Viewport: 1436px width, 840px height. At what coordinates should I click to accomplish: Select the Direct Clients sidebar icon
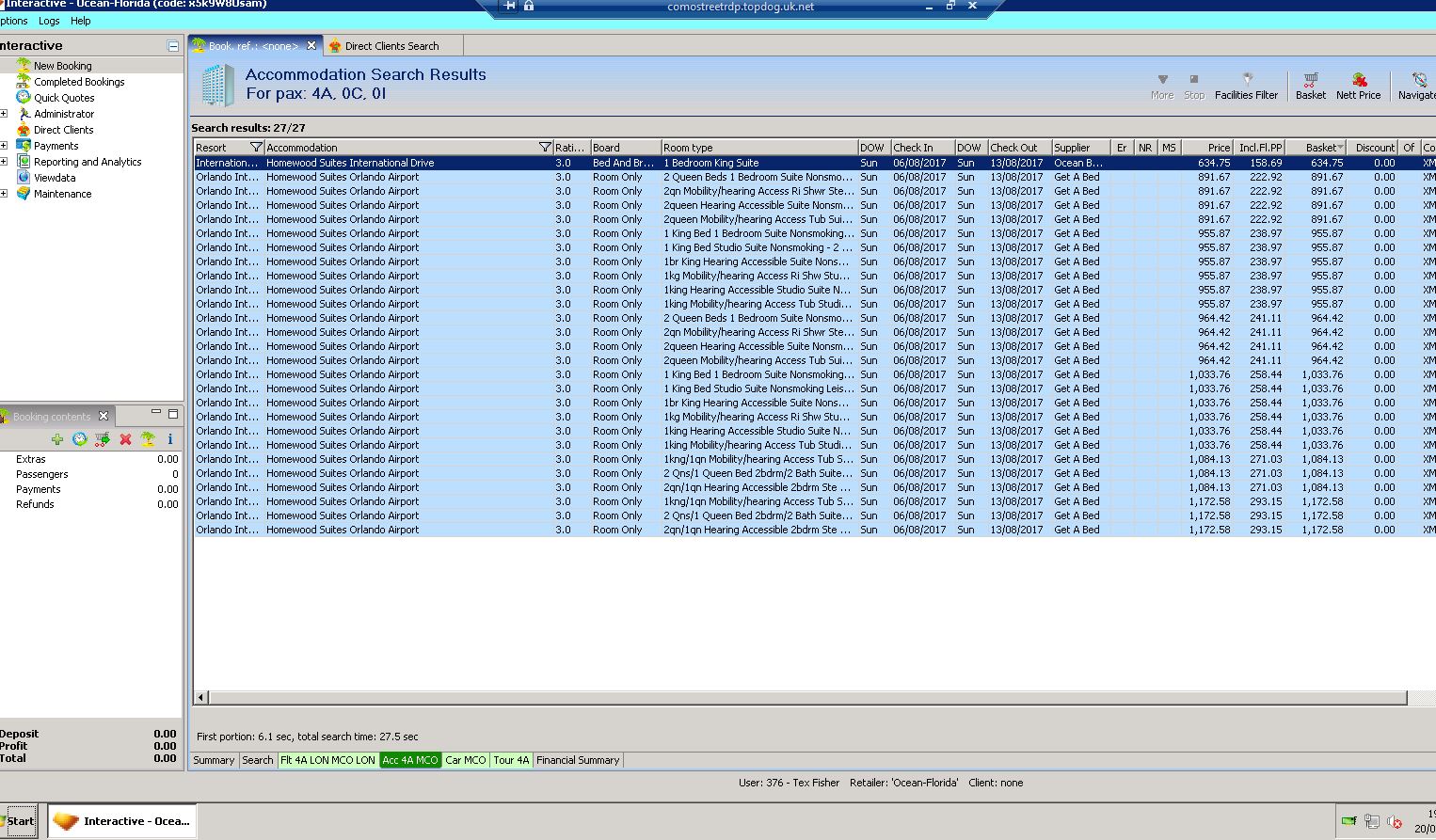tap(24, 130)
